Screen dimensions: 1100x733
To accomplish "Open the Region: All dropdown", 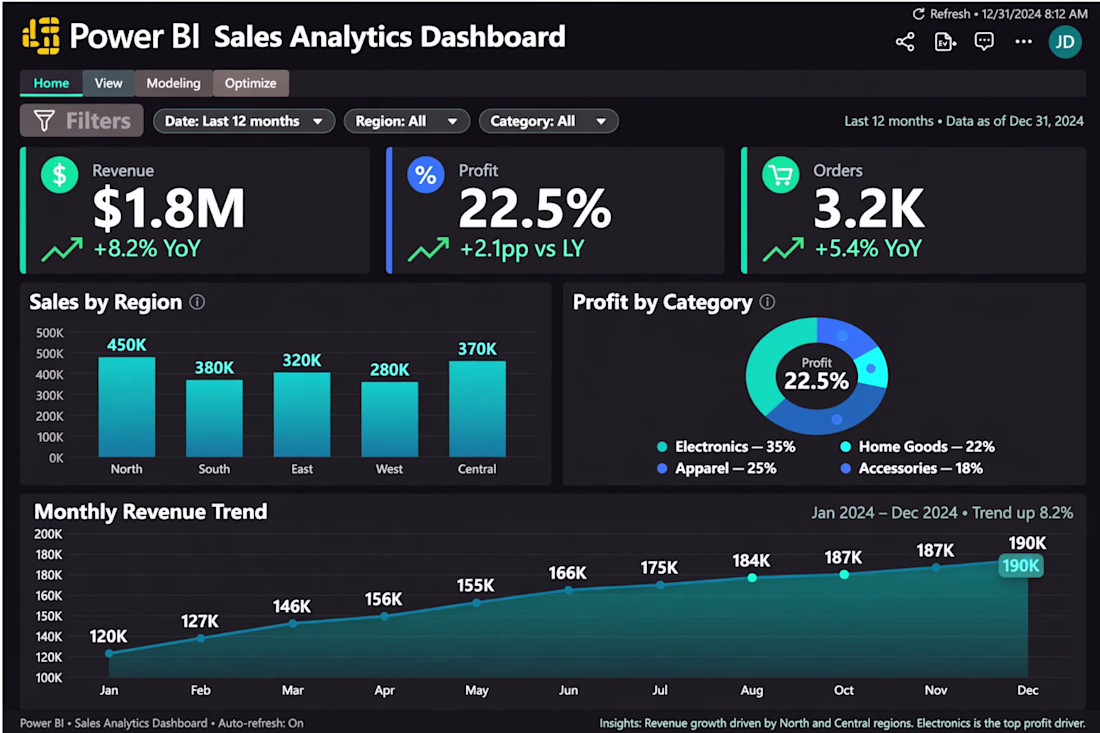I will point(406,121).
